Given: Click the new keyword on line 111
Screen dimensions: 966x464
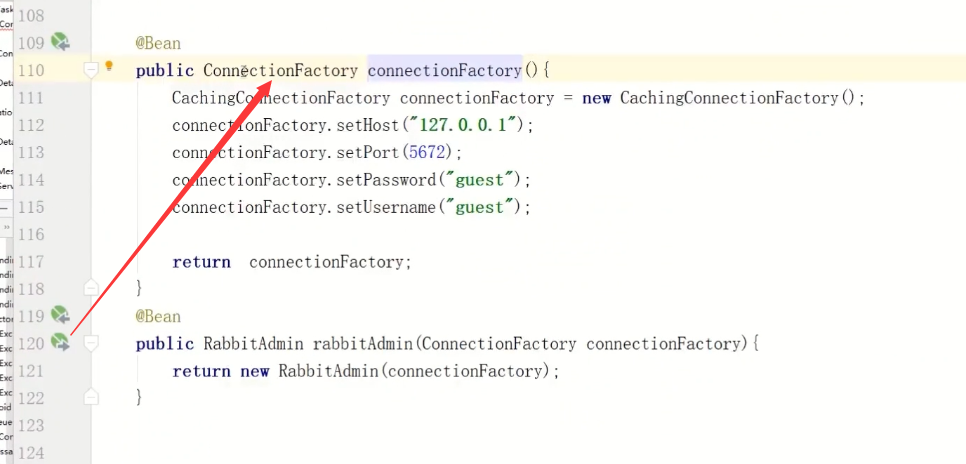Looking at the screenshot, I should coord(596,98).
